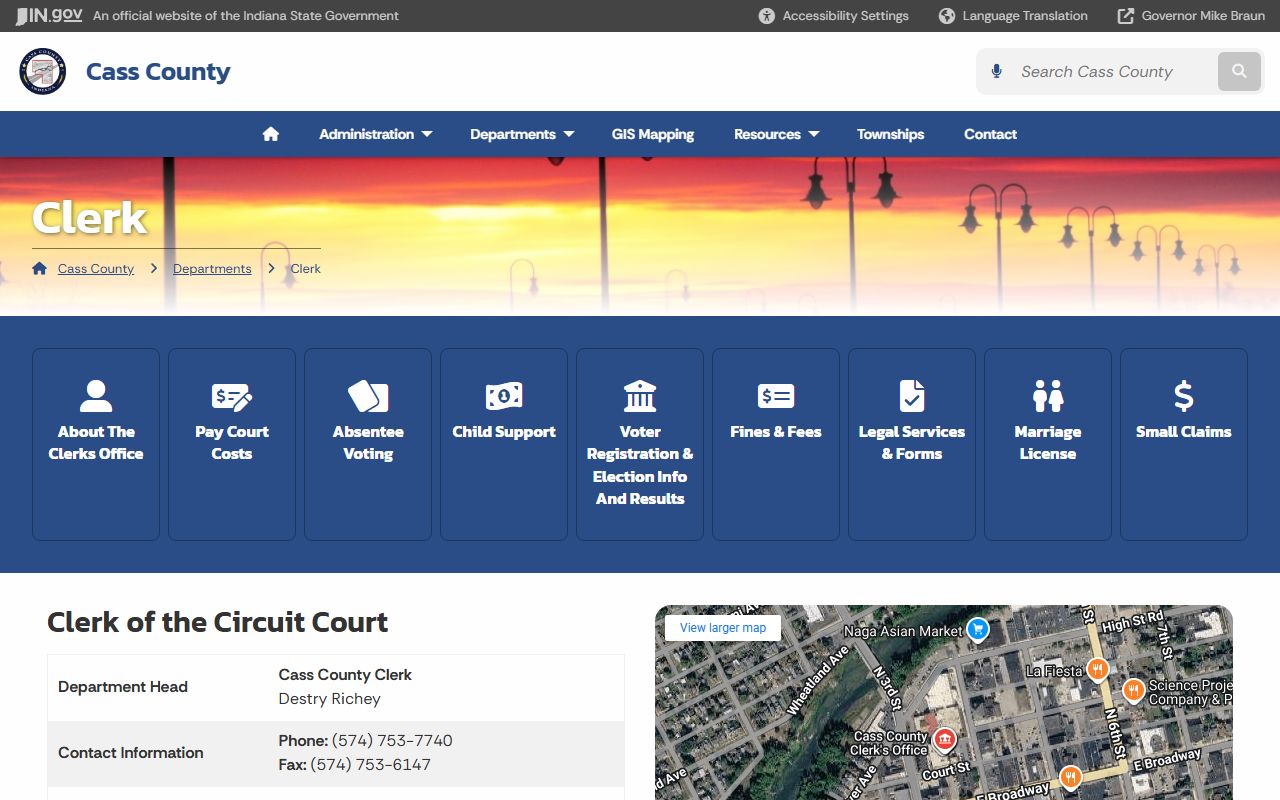1280x800 pixels.
Task: Click Science Project Company map marker
Action: (1133, 689)
